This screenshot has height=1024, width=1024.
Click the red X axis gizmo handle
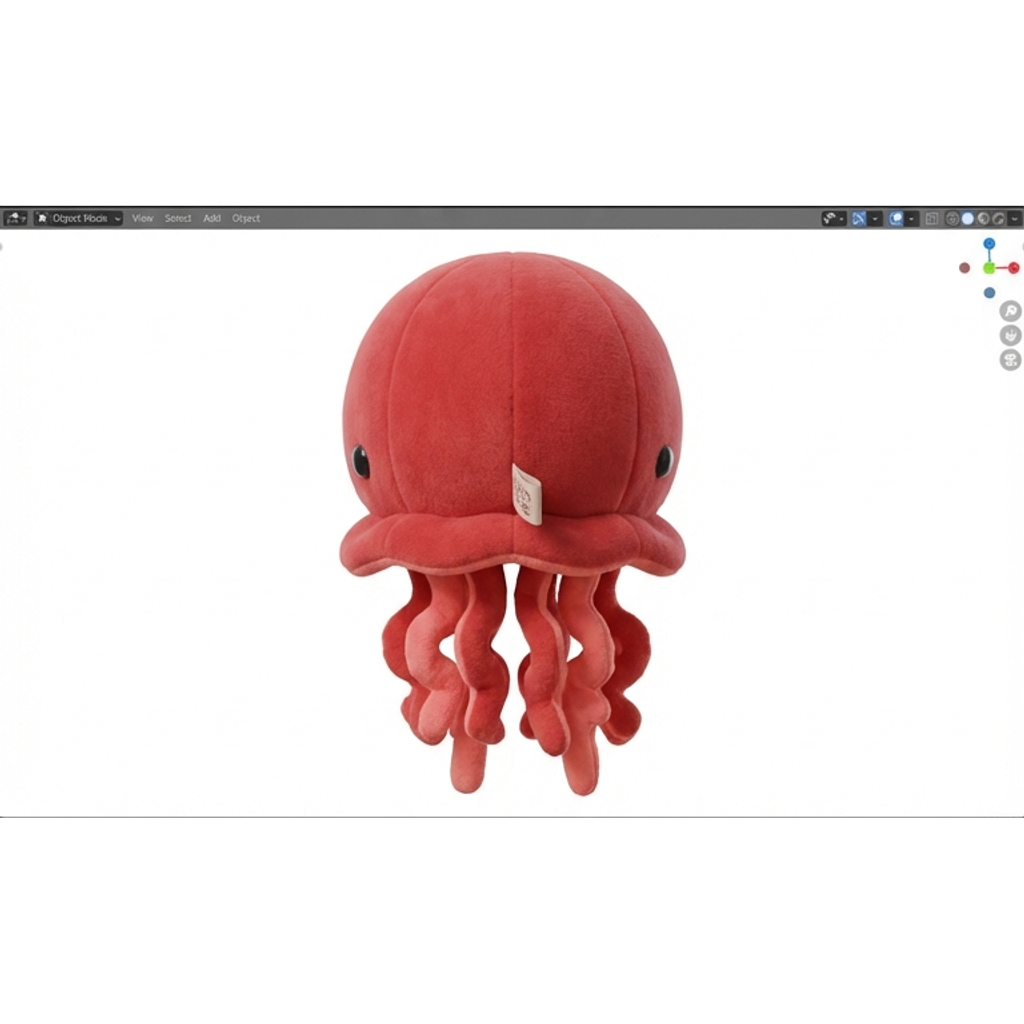1014,268
